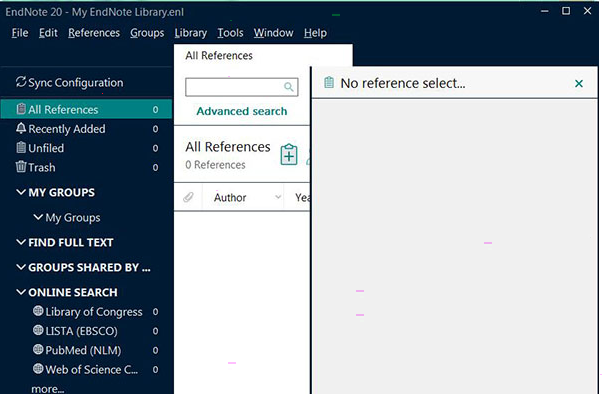Open the Tools menu
602x394 pixels.
(230, 33)
